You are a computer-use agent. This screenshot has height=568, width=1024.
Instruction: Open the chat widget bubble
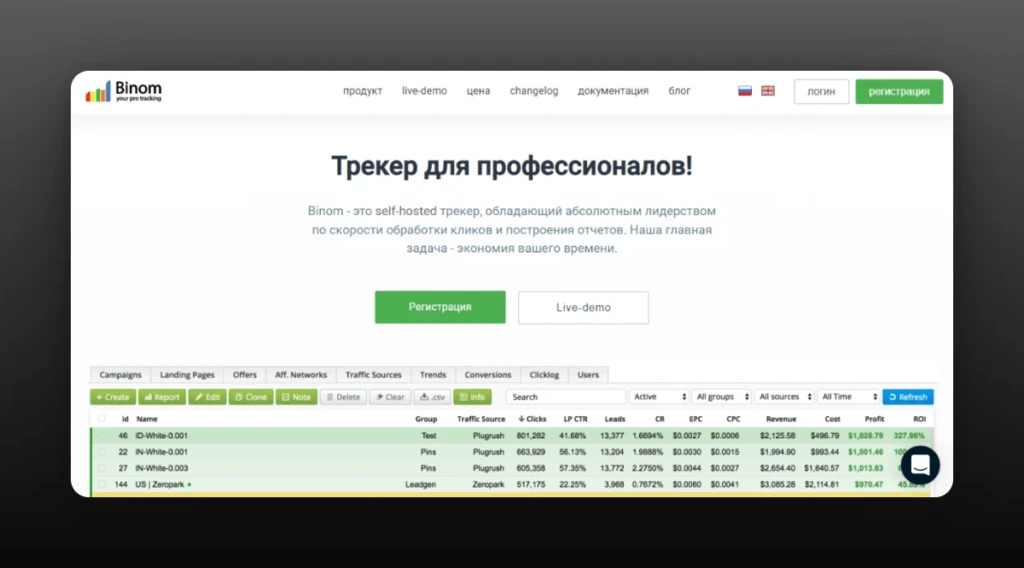pos(920,465)
